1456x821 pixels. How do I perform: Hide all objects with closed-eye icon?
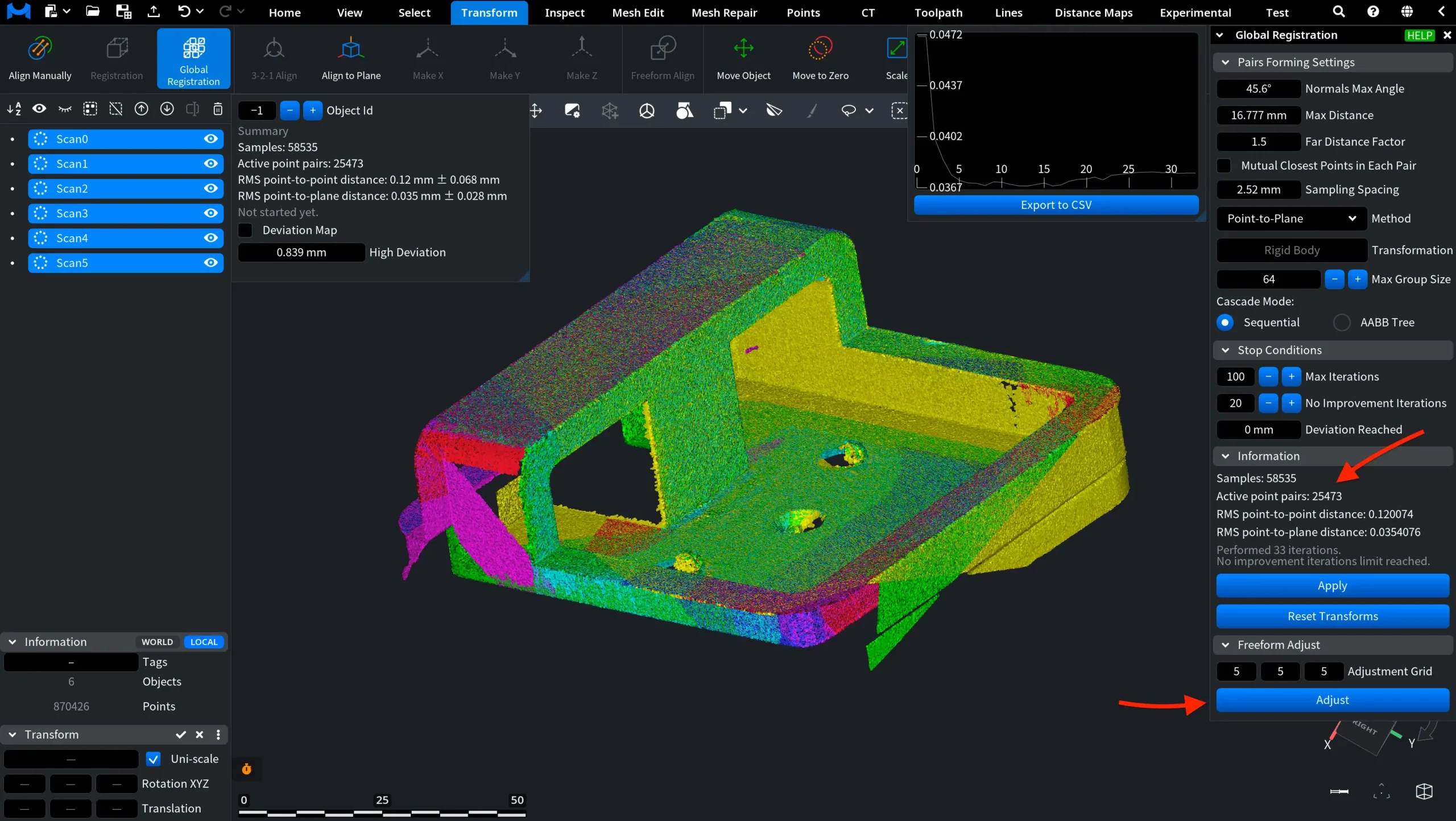coord(65,109)
